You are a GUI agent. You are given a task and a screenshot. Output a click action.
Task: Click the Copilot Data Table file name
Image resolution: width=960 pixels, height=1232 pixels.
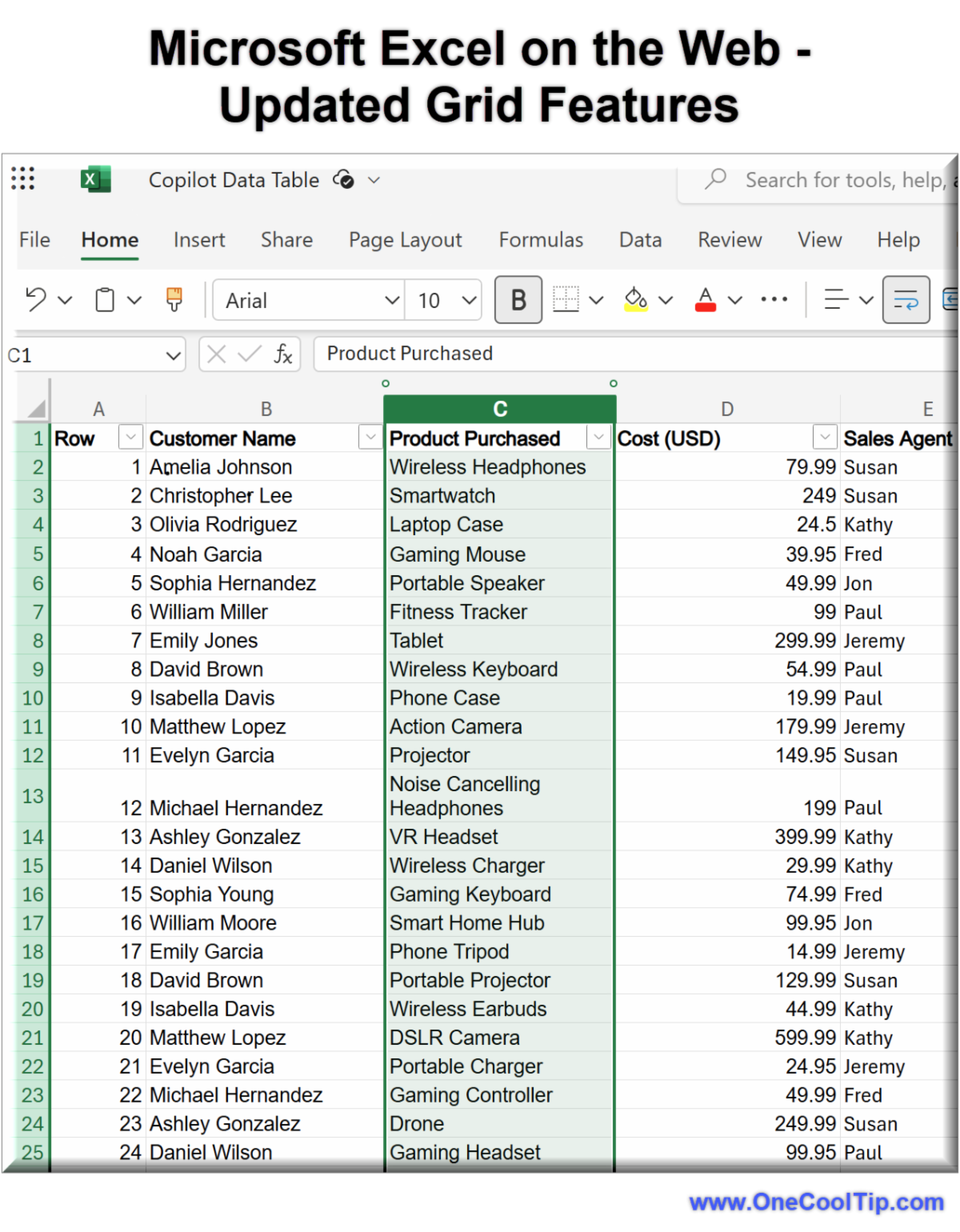[234, 180]
